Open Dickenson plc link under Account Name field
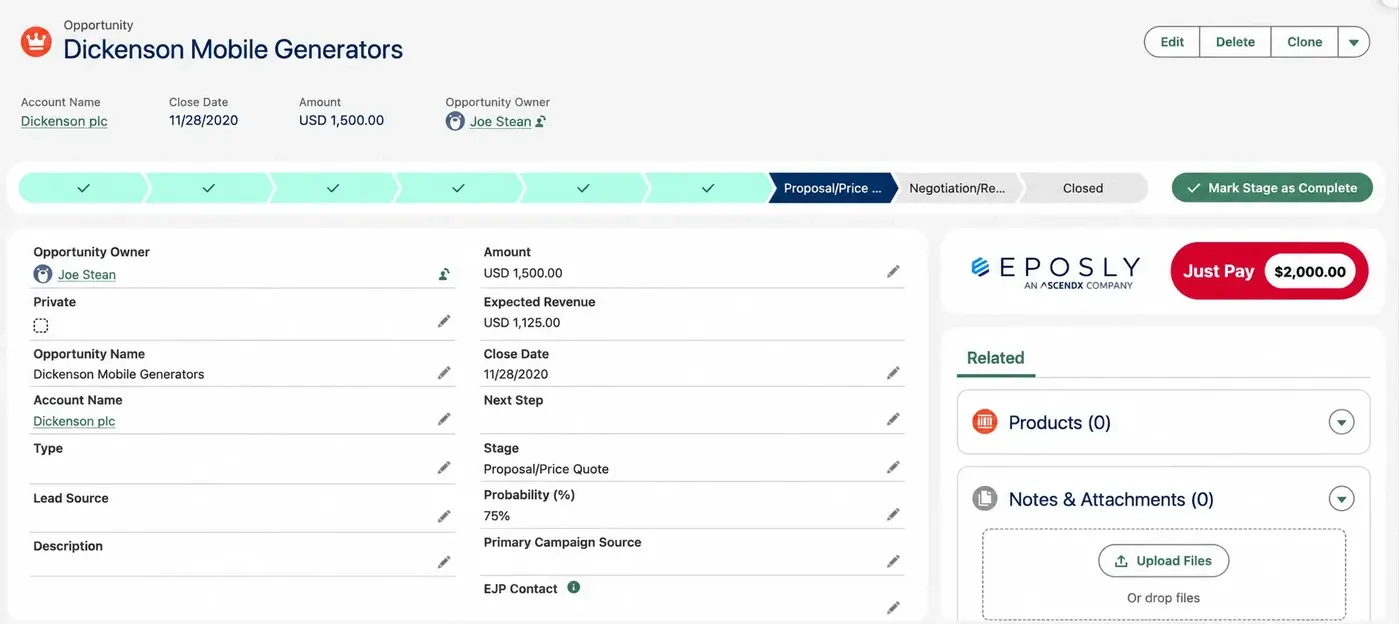The image size is (1399, 624). [x=74, y=421]
